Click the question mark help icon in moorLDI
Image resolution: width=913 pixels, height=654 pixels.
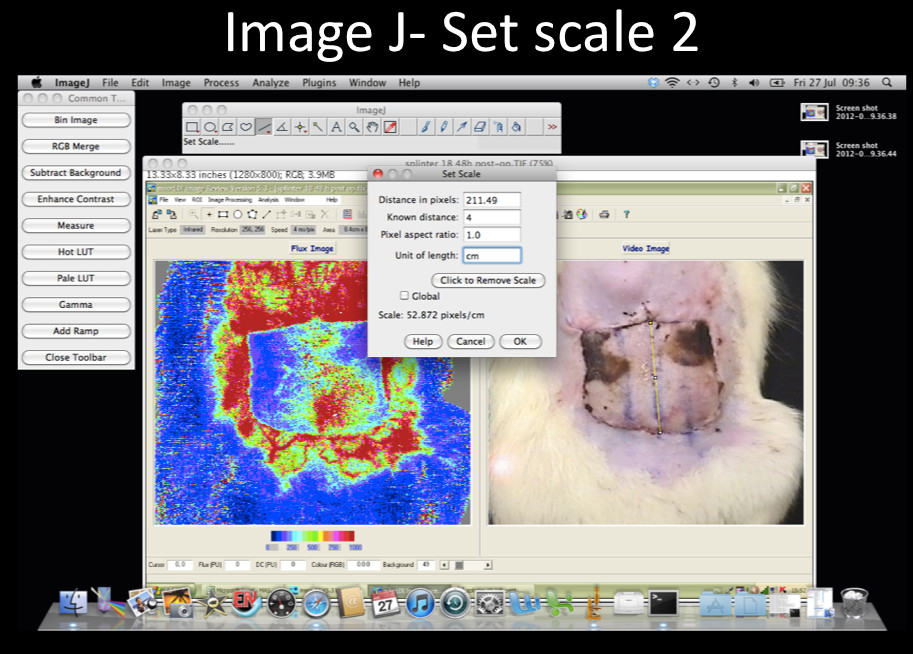[627, 214]
